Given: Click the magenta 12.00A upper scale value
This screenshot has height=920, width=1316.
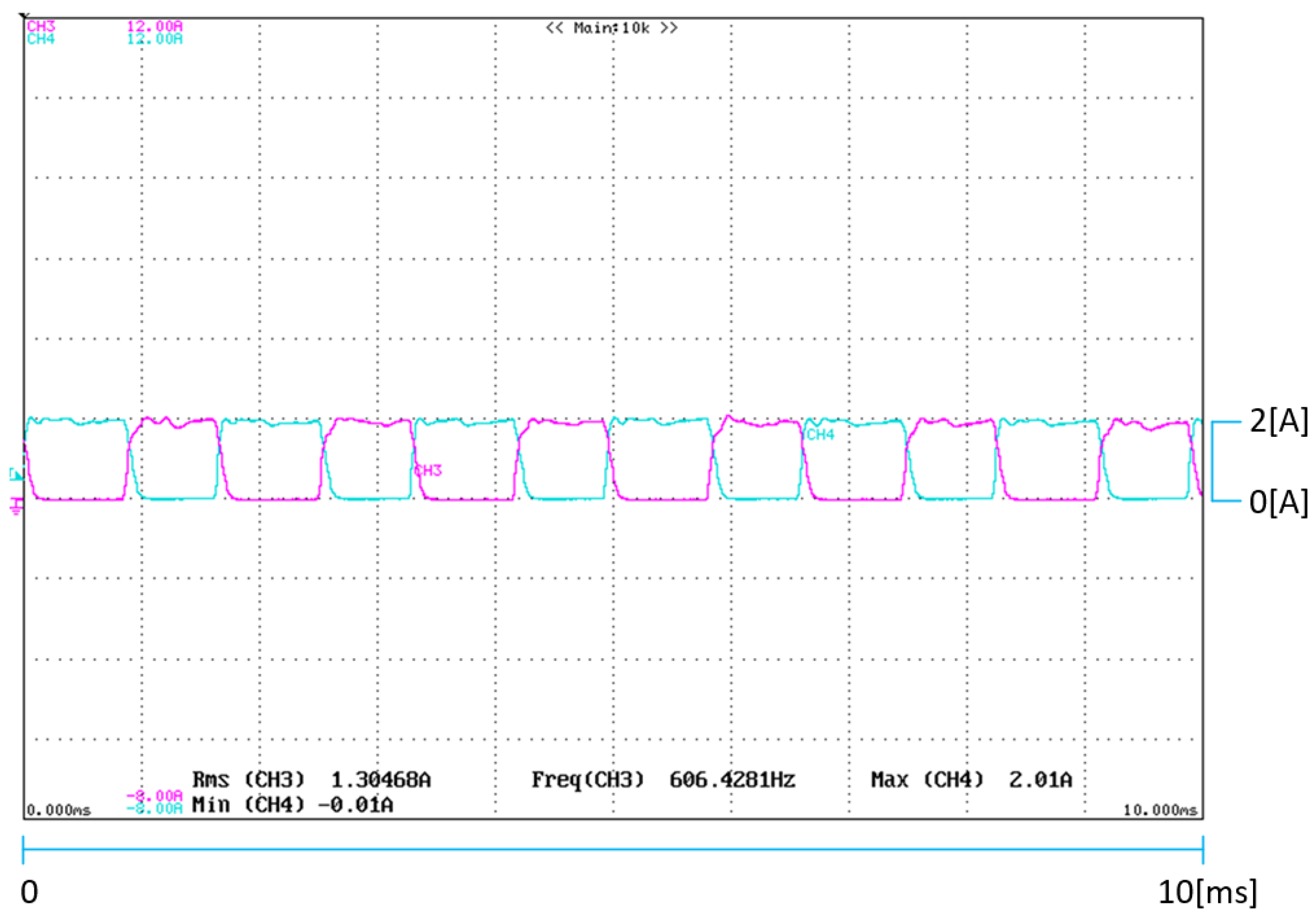Looking at the screenshot, I should [x=154, y=26].
